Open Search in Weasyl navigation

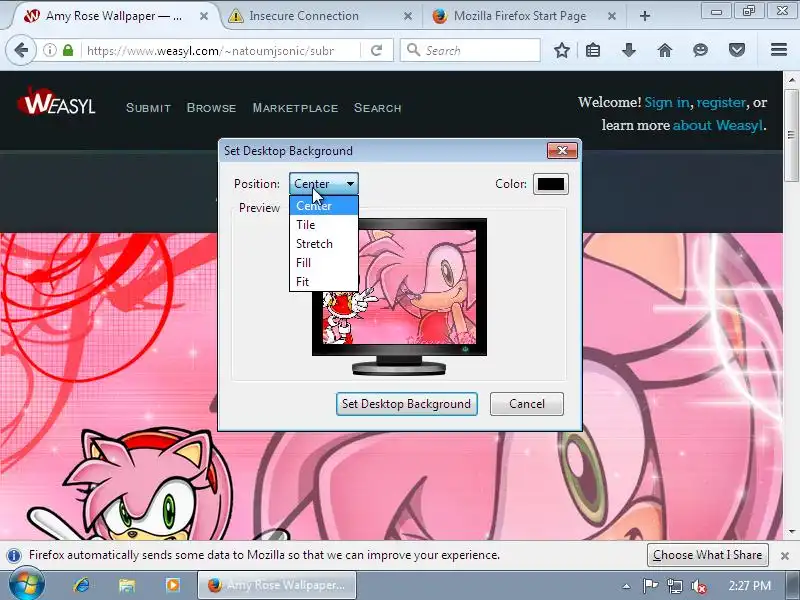pyautogui.click(x=378, y=108)
